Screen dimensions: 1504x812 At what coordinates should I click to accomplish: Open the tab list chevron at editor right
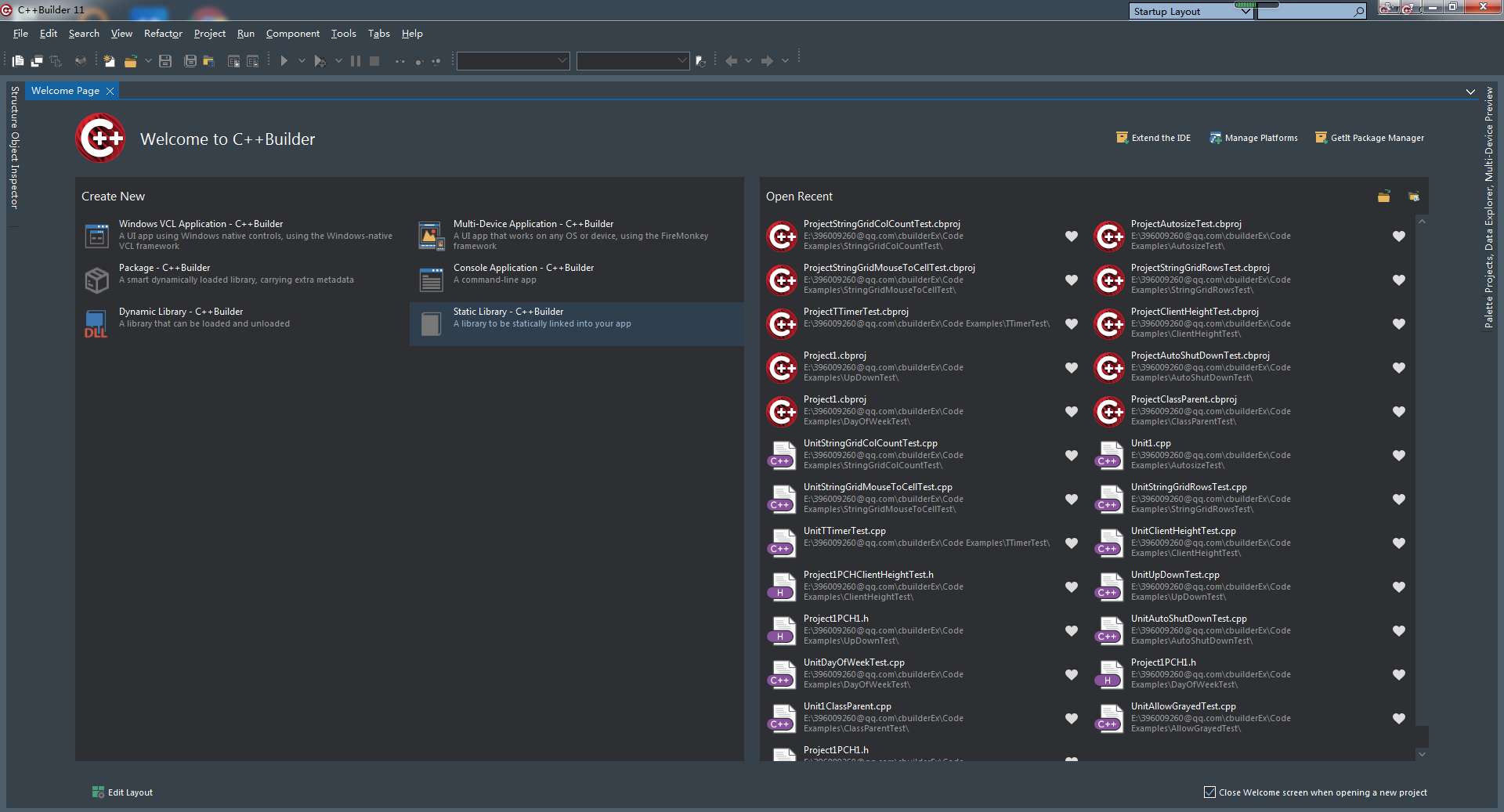pyautogui.click(x=1470, y=92)
